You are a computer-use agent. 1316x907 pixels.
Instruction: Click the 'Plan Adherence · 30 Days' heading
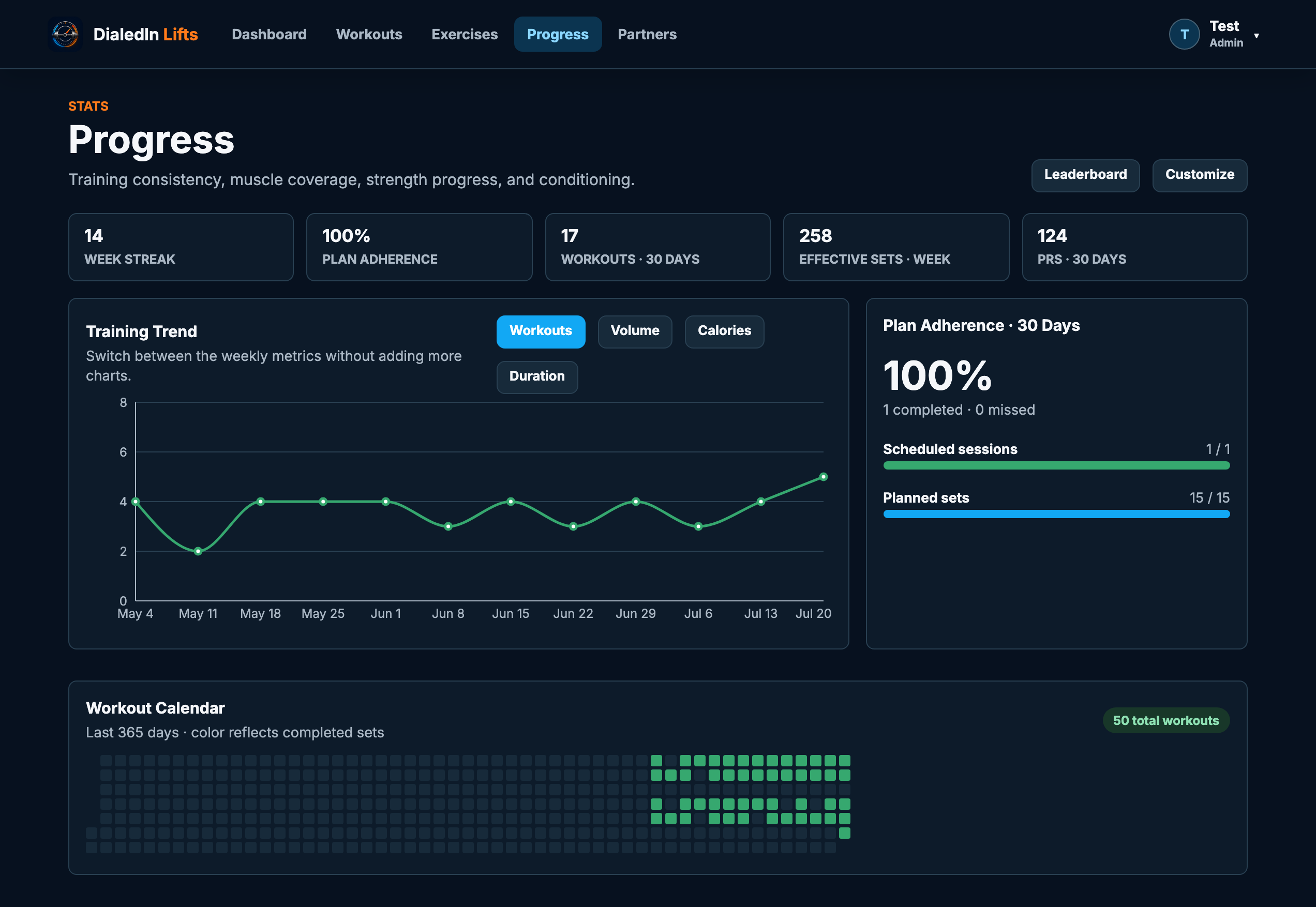(981, 325)
